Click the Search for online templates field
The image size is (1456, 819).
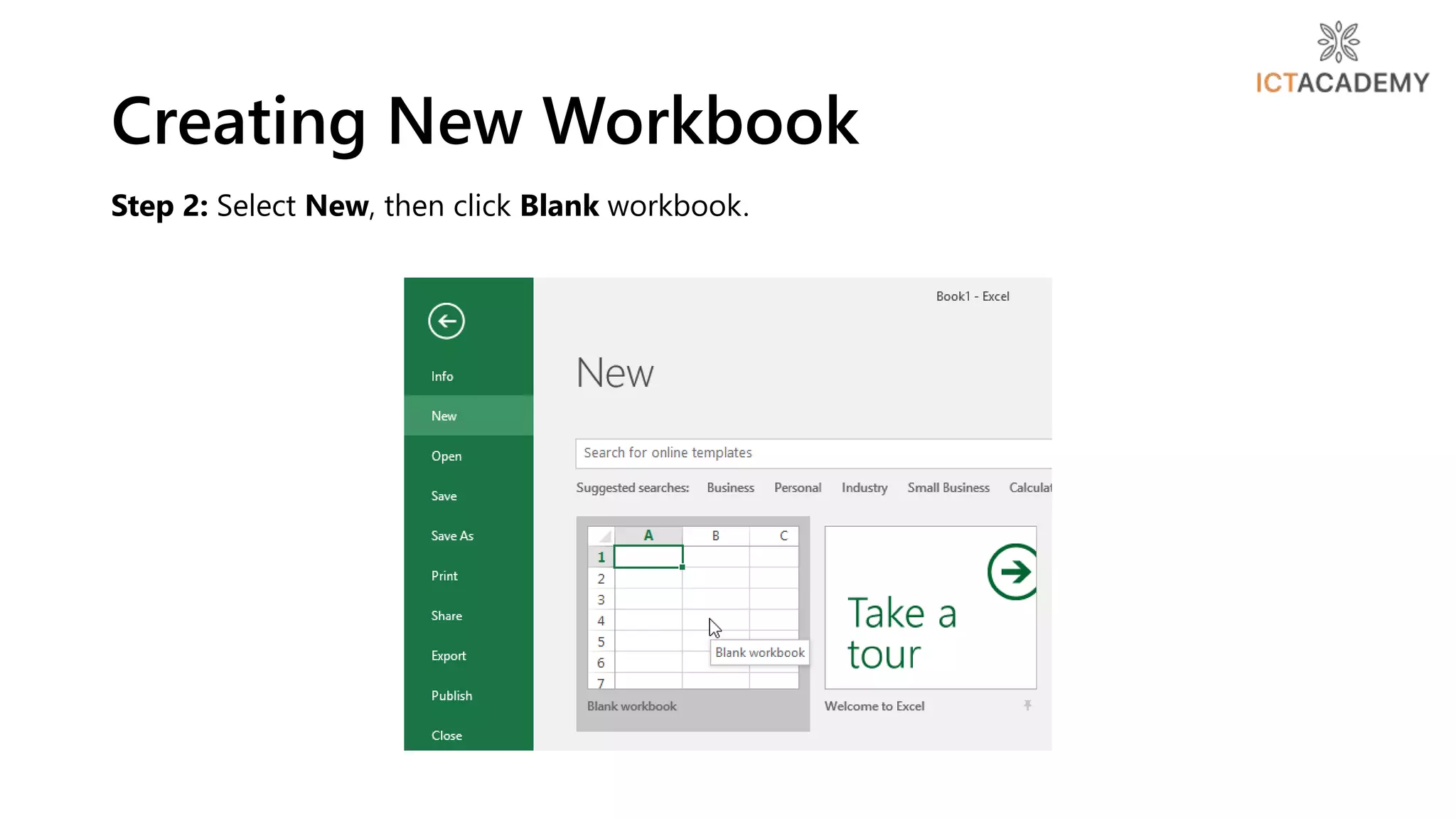pos(810,453)
